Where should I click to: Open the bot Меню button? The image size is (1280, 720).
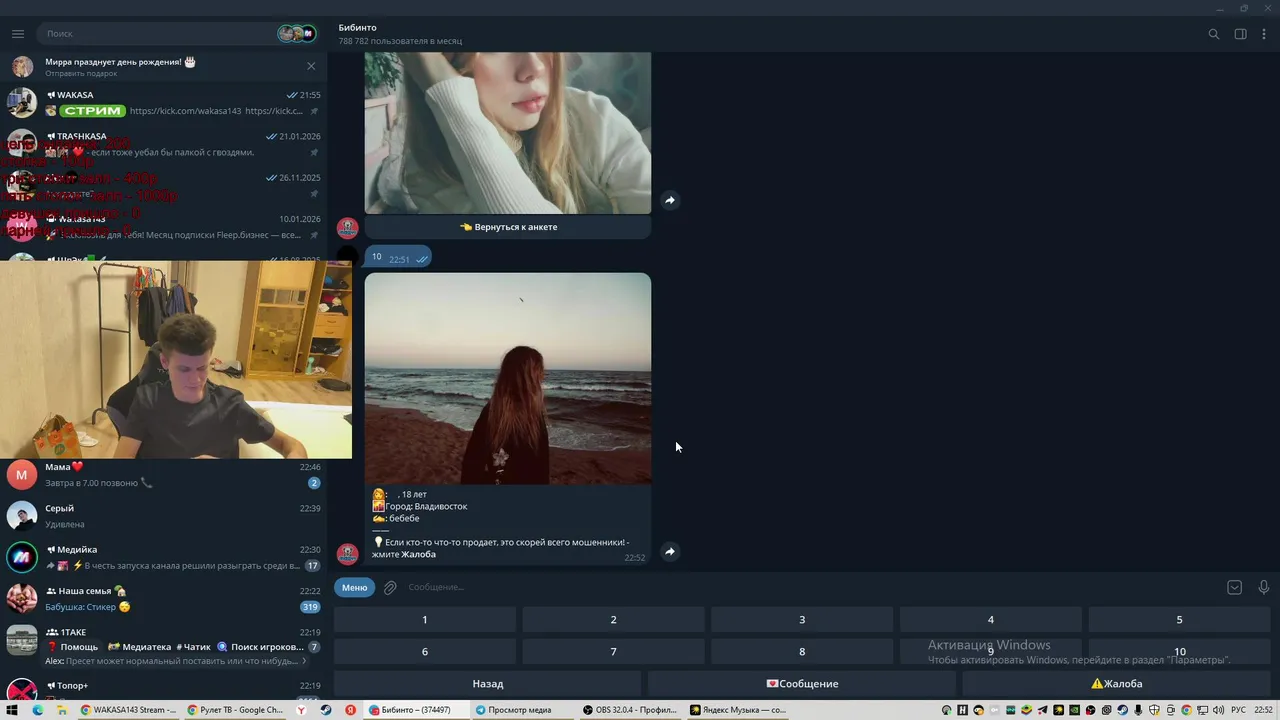coord(355,587)
